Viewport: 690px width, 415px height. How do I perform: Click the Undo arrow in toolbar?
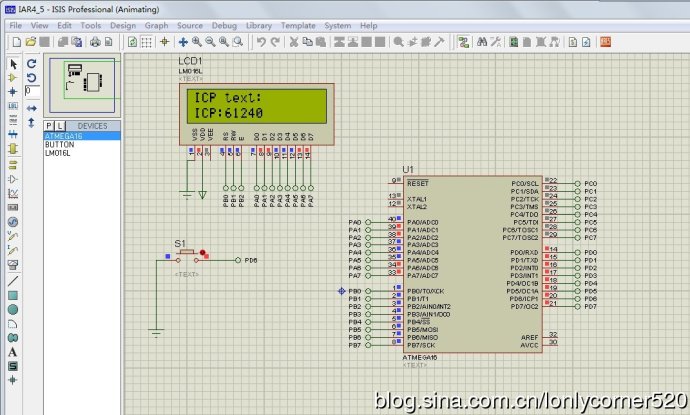tap(261, 42)
